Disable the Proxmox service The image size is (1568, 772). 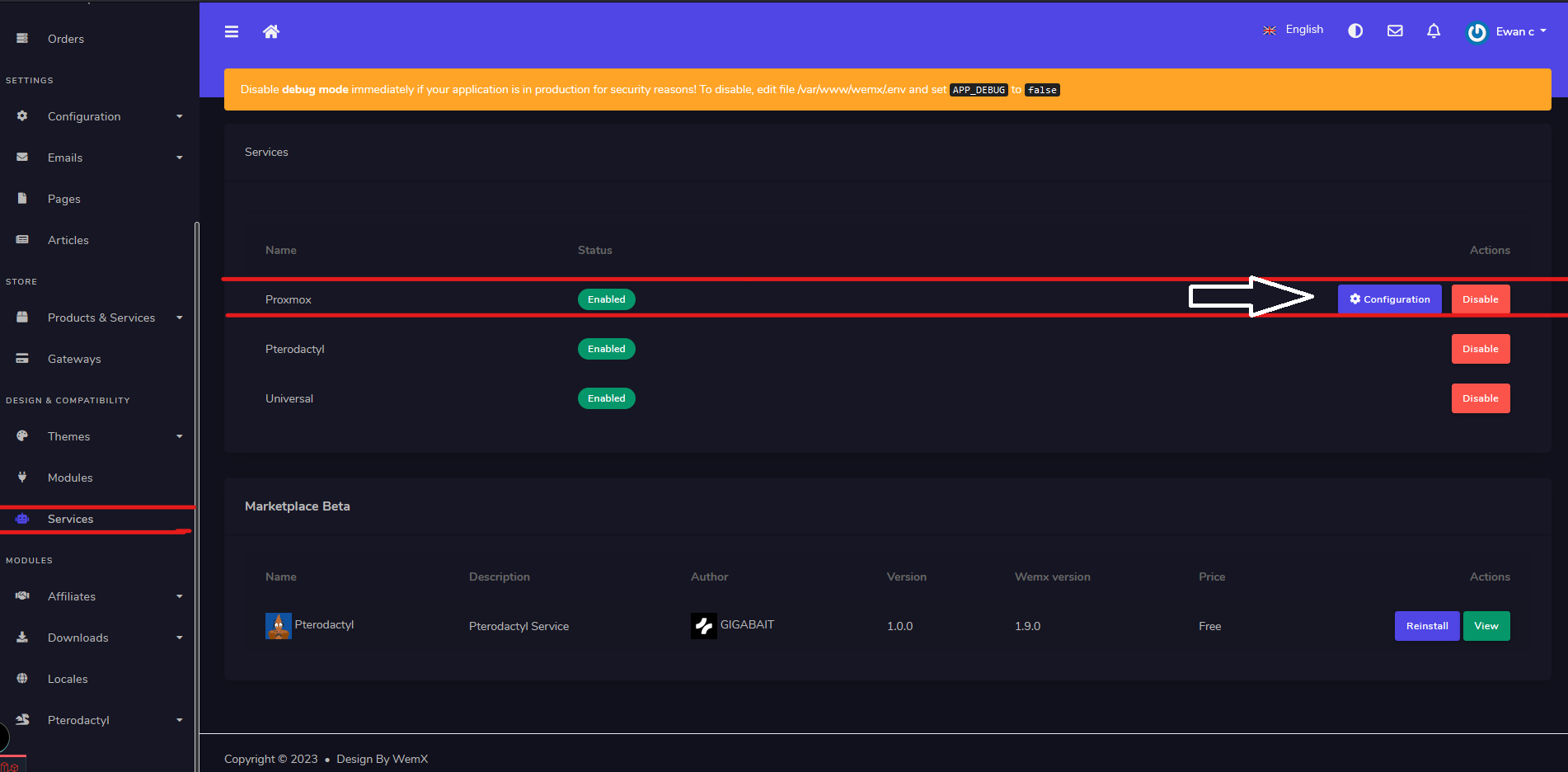click(1480, 299)
